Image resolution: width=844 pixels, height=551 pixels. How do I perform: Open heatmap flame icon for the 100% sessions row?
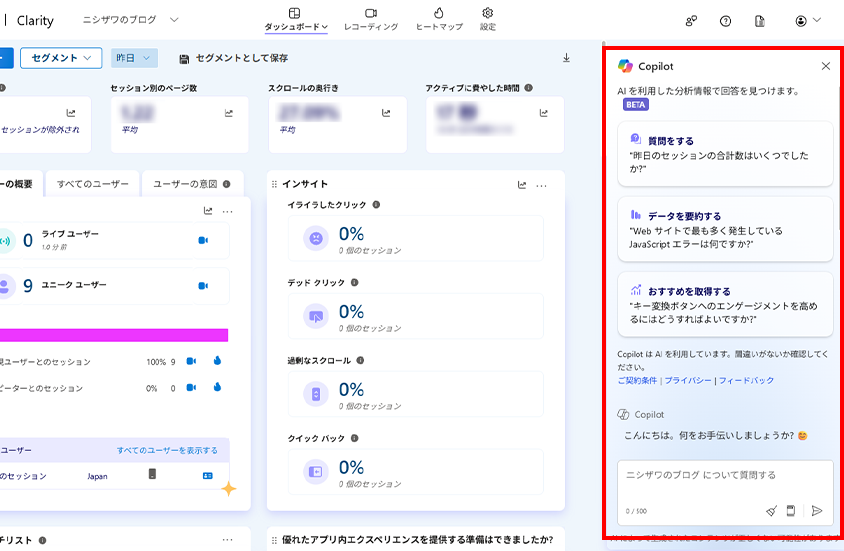point(216,361)
